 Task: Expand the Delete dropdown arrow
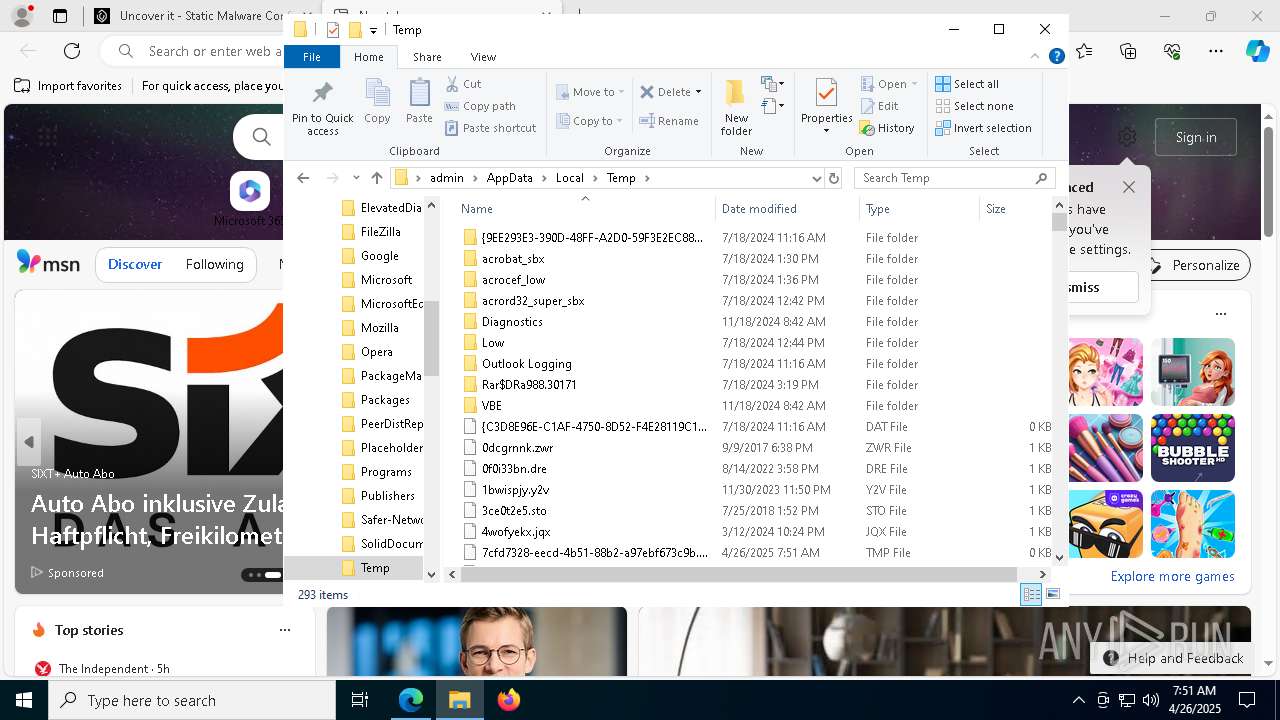tap(698, 92)
